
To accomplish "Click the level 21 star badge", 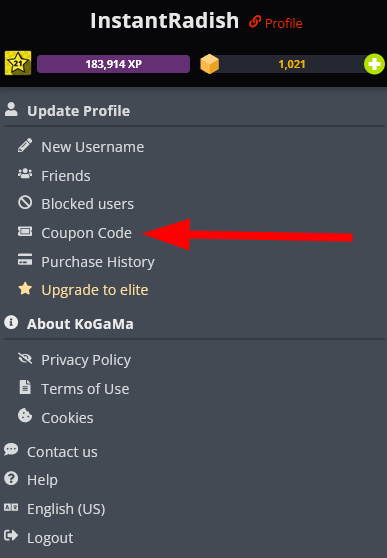I will tap(18, 63).
